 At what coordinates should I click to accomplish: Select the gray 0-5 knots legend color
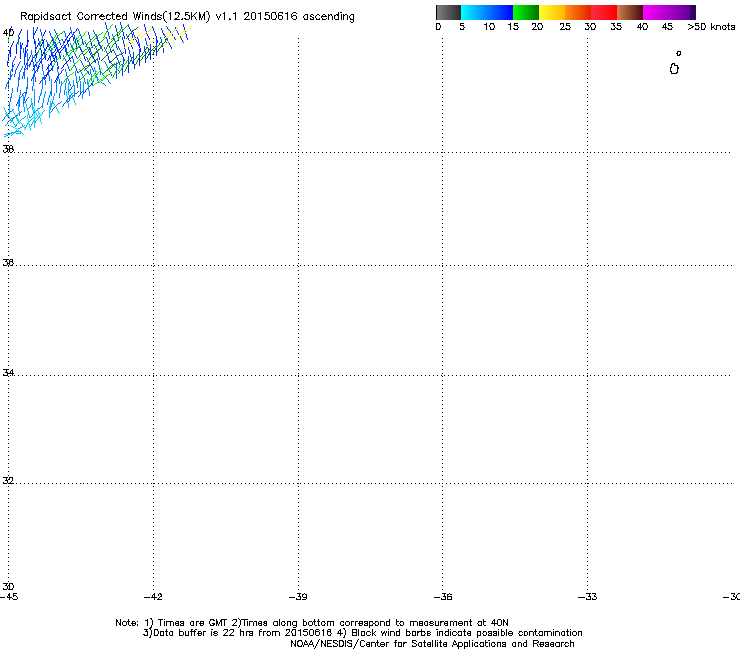point(448,12)
